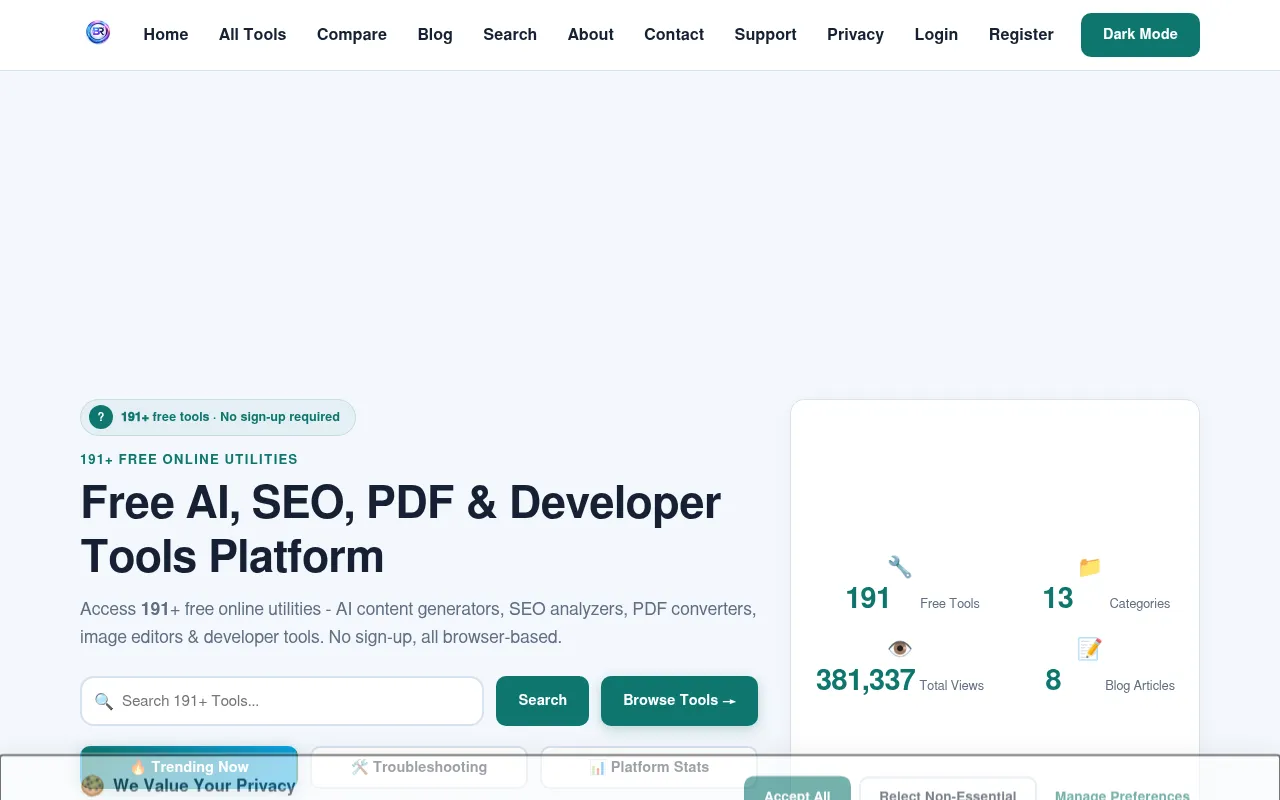This screenshot has width=1280, height=800.
Task: Open the Blog page
Action: pyautogui.click(x=435, y=34)
